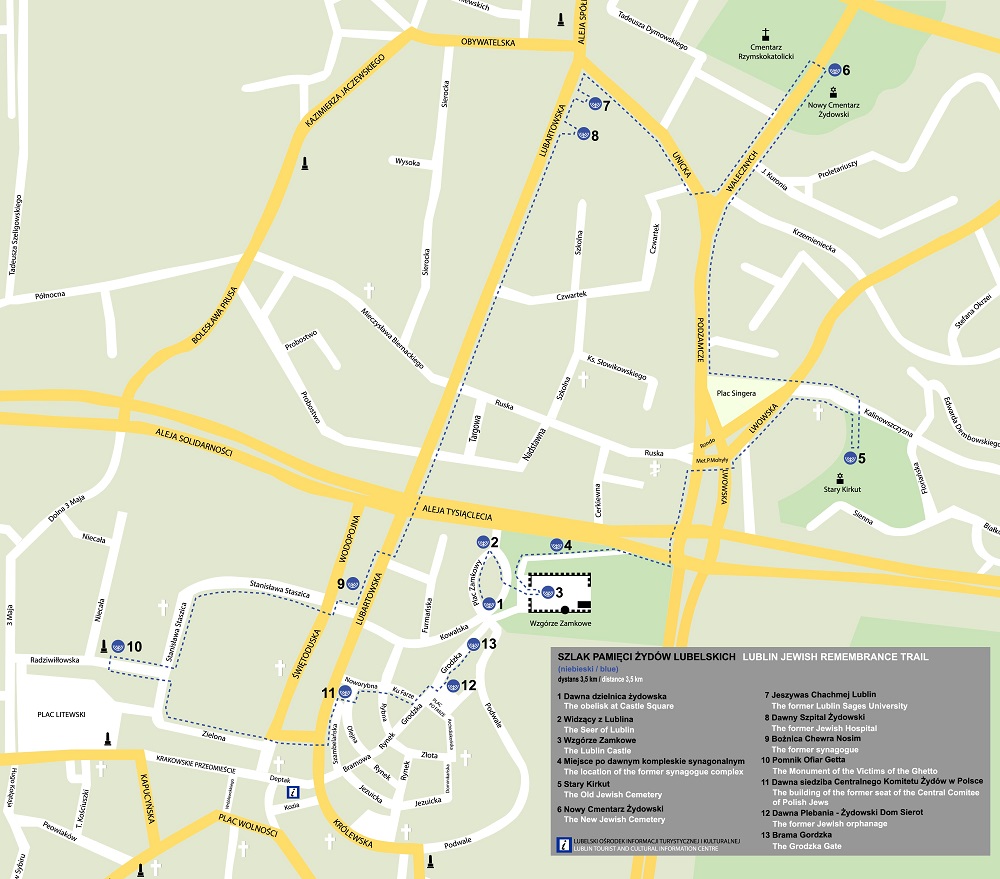Viewport: 1000px width, 879px height.
Task: Click the monument icon below Podwale street
Action: coord(430,862)
